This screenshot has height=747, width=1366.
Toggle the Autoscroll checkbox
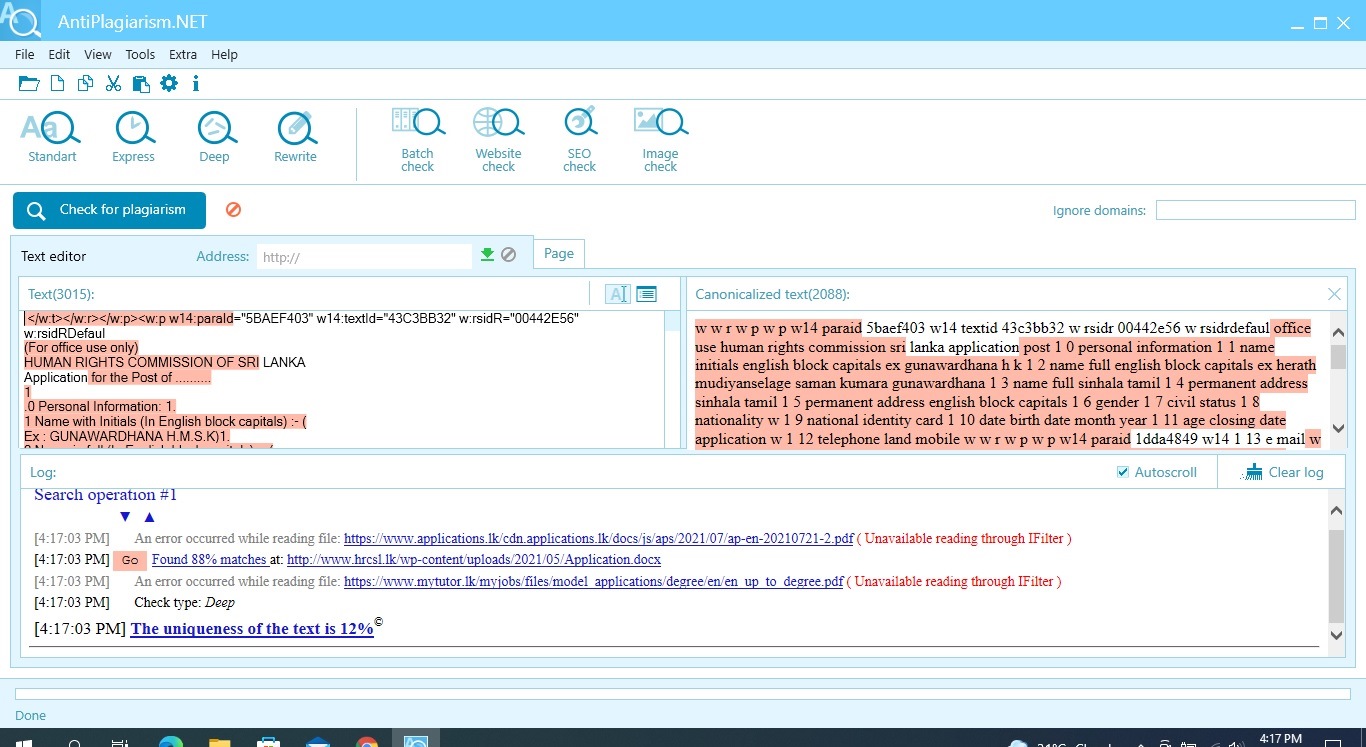[x=1122, y=472]
